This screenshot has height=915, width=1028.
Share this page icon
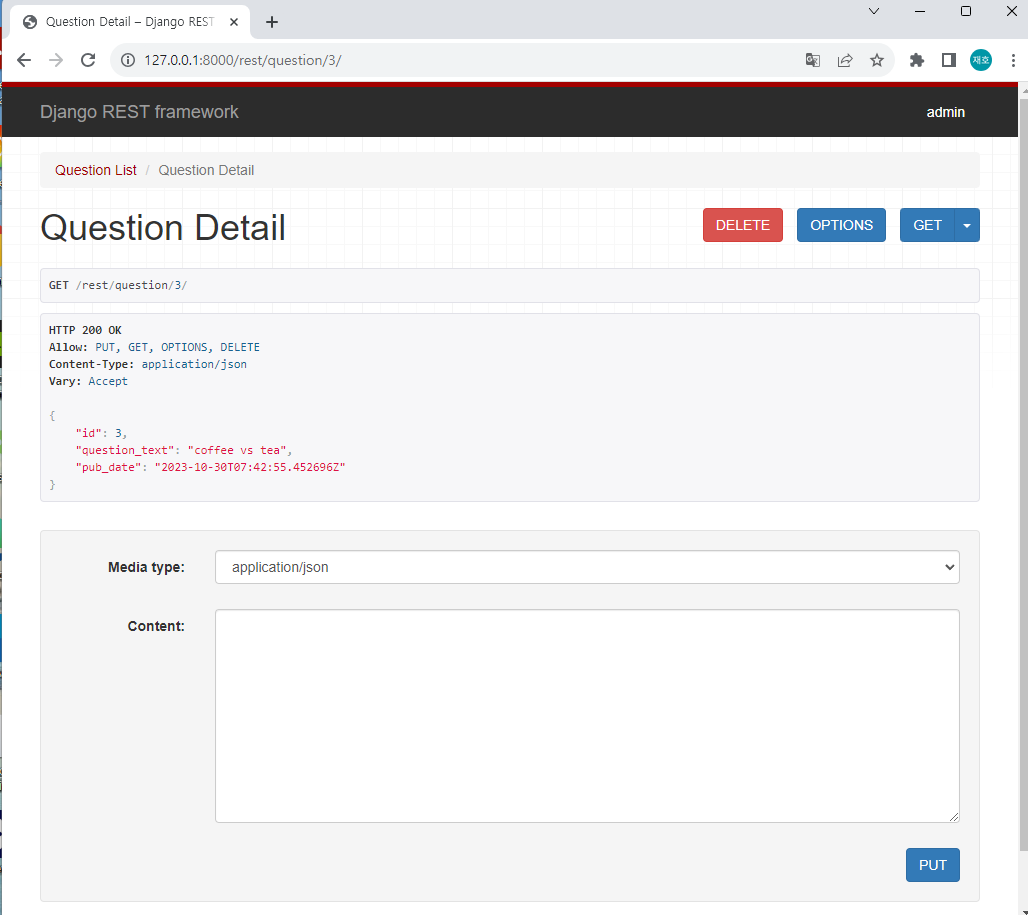tap(845, 60)
